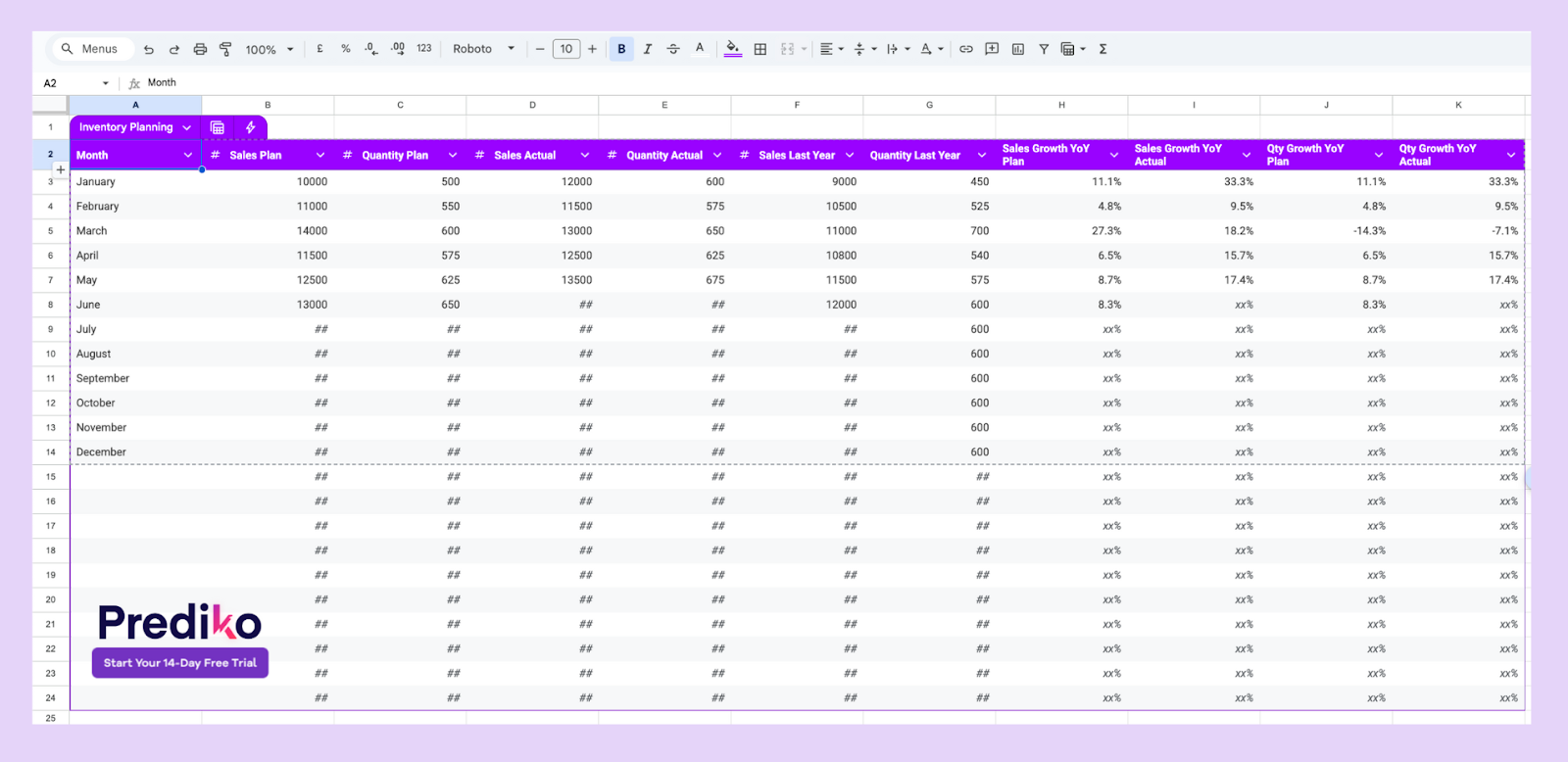Open the borders grid icon
The width and height of the screenshot is (1568, 762).
click(760, 49)
